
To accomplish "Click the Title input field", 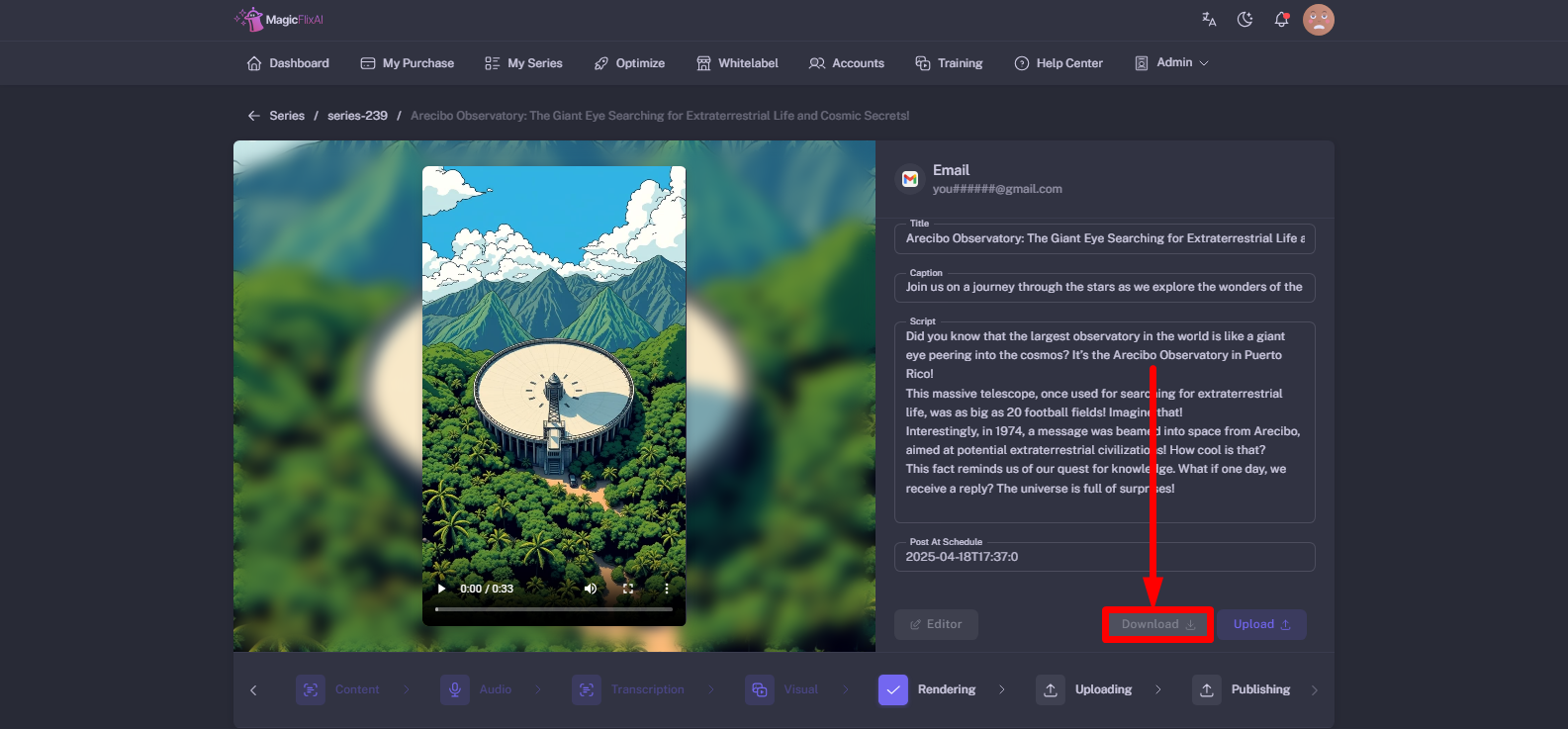I will click(1104, 238).
